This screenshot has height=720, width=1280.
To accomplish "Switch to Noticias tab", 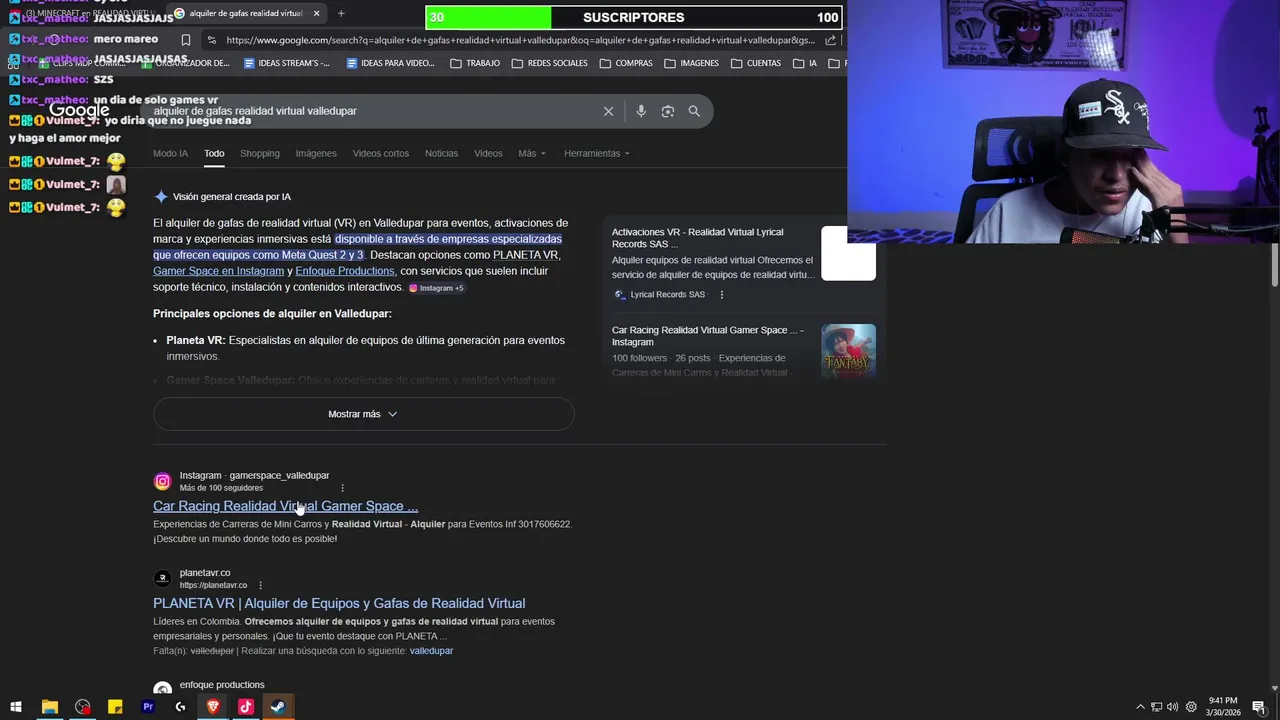I will [x=441, y=153].
